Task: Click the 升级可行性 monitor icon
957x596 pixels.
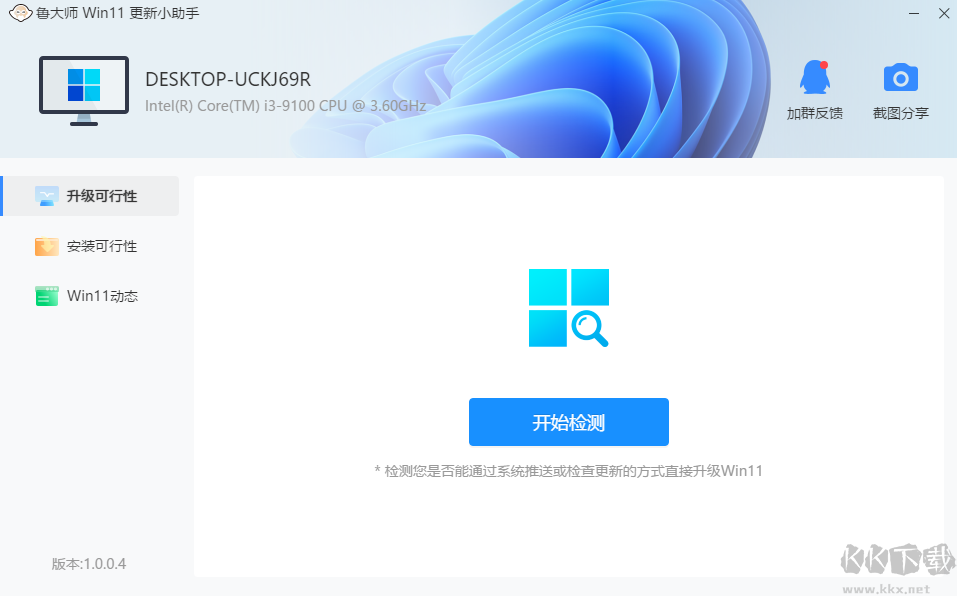Action: [x=46, y=196]
